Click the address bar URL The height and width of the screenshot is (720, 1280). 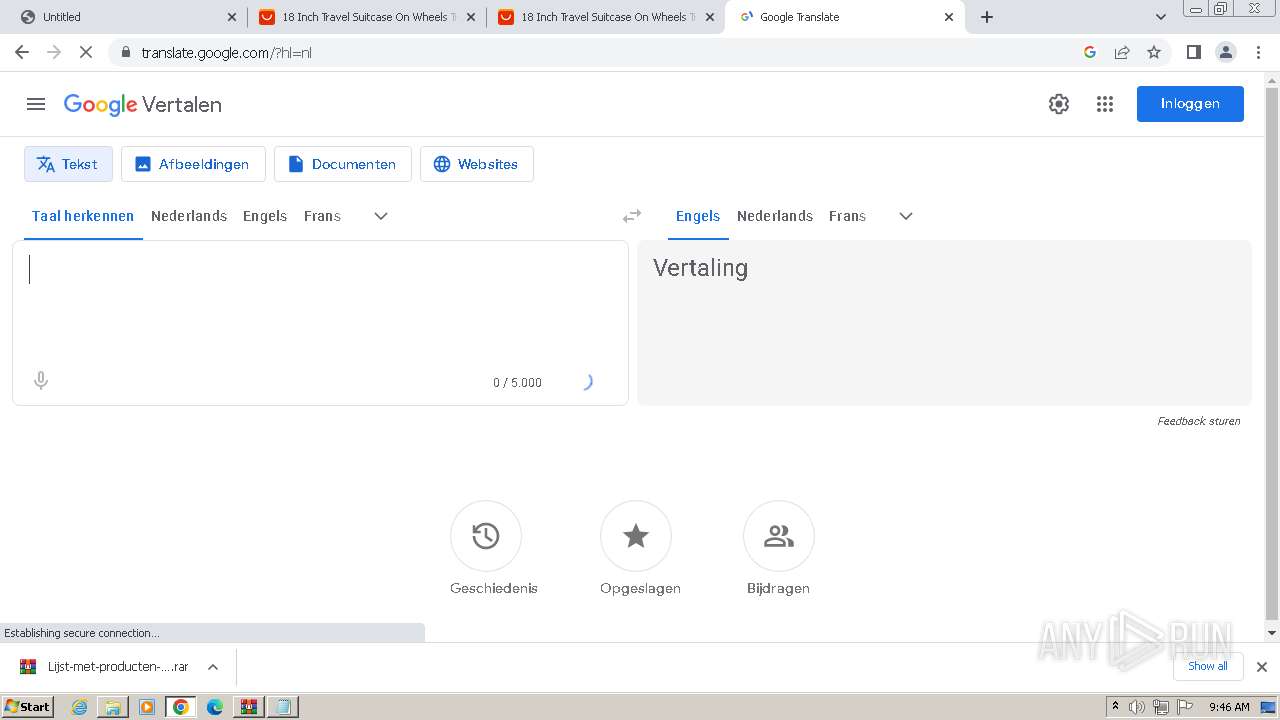[x=226, y=53]
